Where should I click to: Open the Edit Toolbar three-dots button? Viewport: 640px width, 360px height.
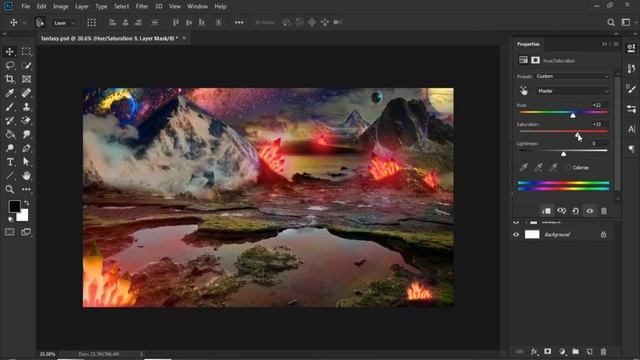[x=26, y=189]
